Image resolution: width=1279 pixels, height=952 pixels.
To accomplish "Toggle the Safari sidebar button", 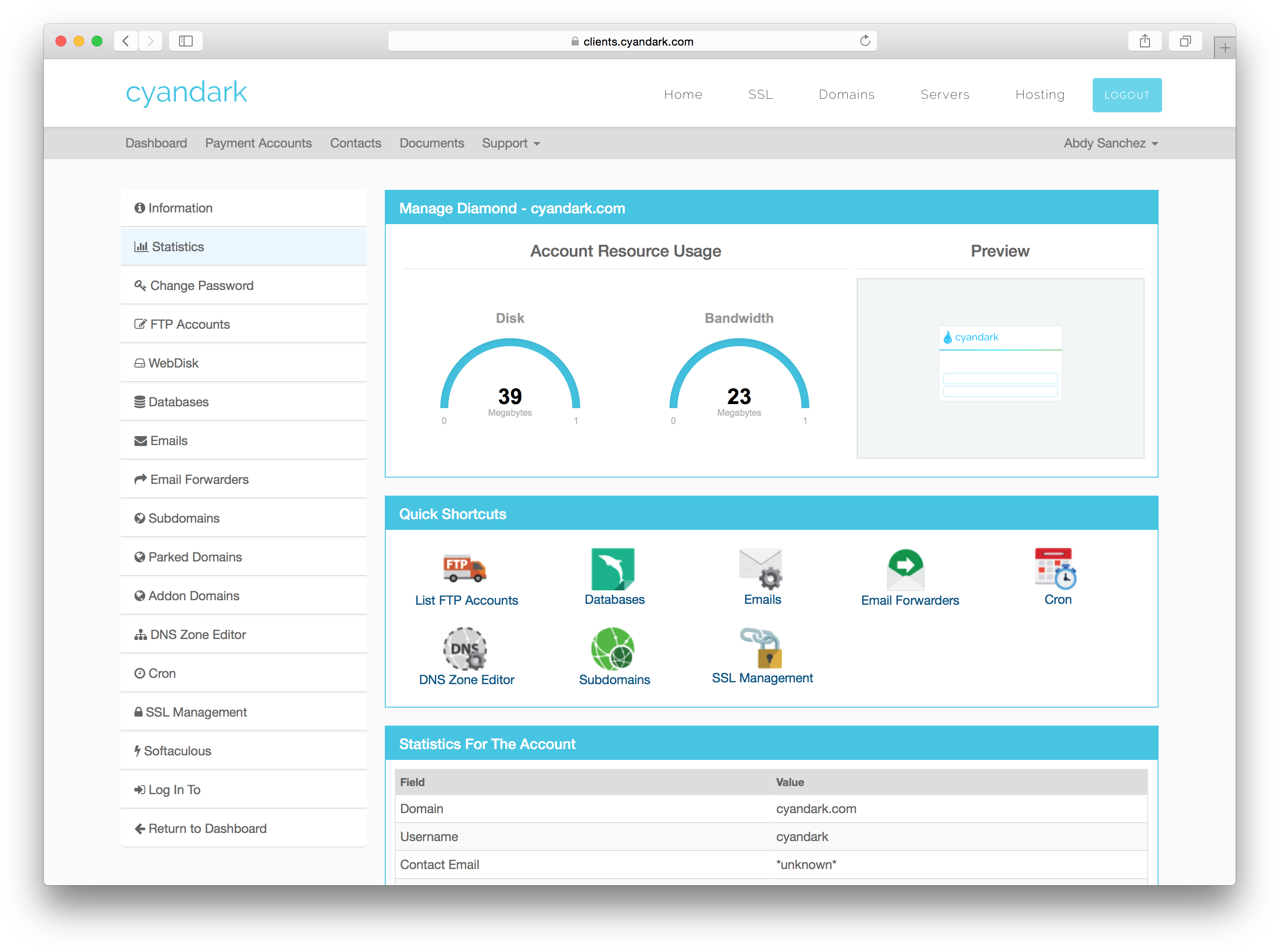I will coord(185,41).
